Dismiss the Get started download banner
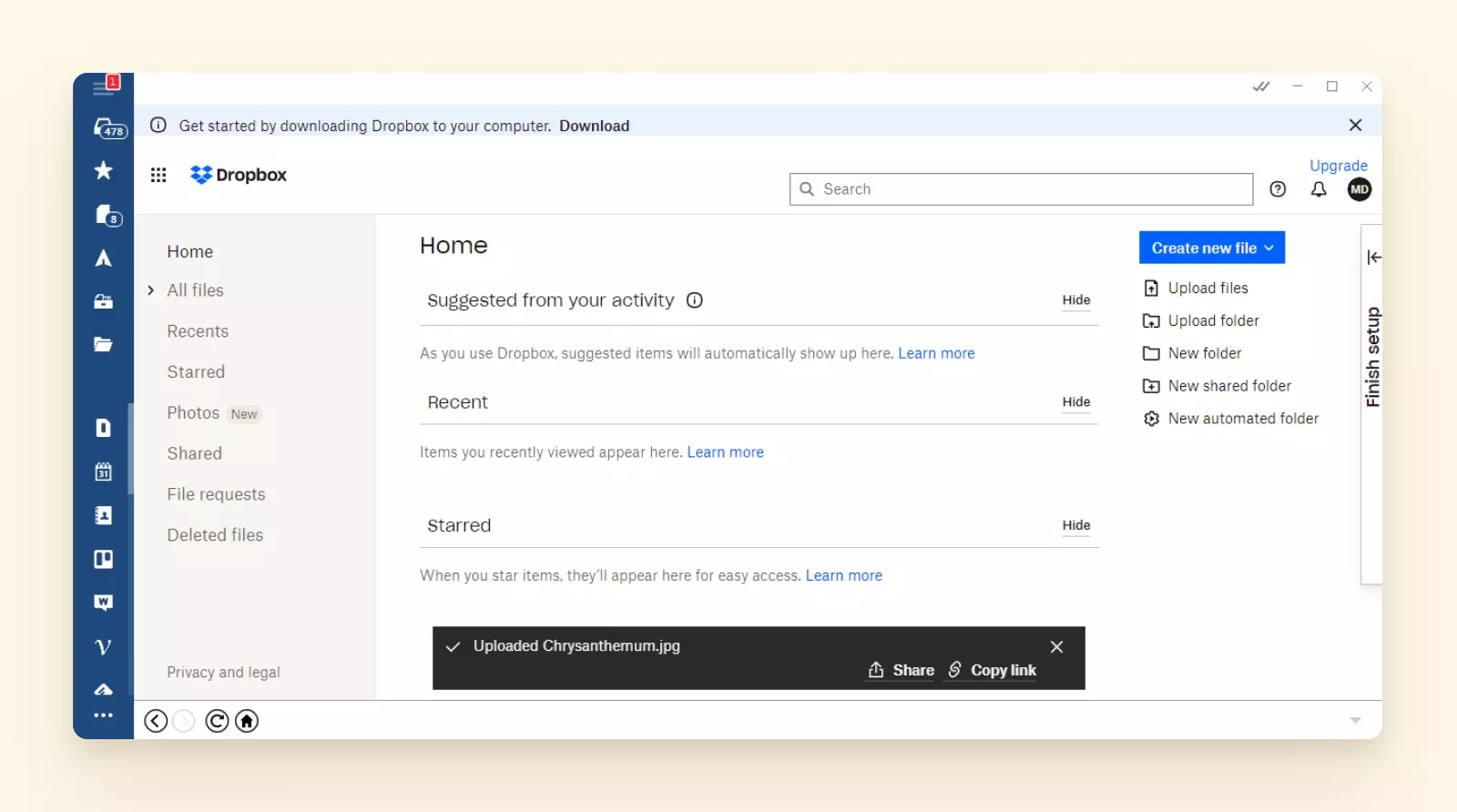This screenshot has height=812, width=1457. 1355,125
